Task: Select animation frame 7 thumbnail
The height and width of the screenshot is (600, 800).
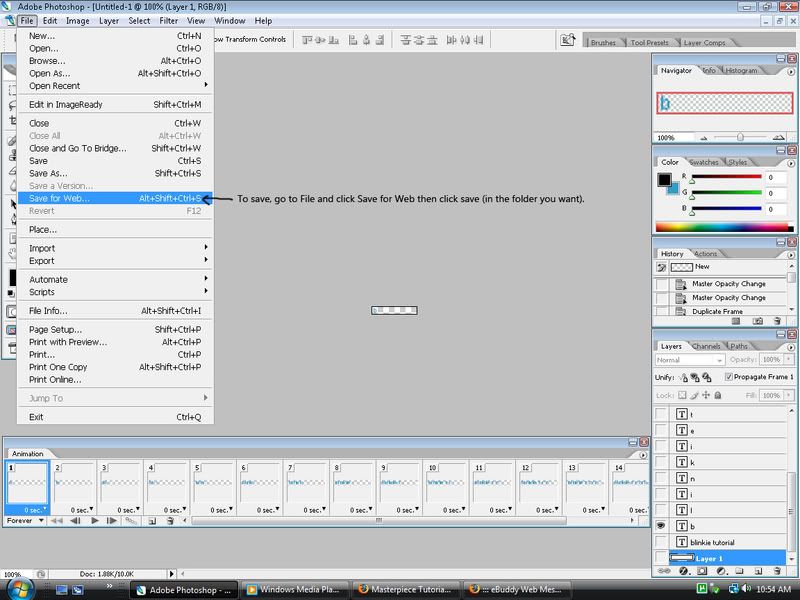Action: [x=306, y=487]
